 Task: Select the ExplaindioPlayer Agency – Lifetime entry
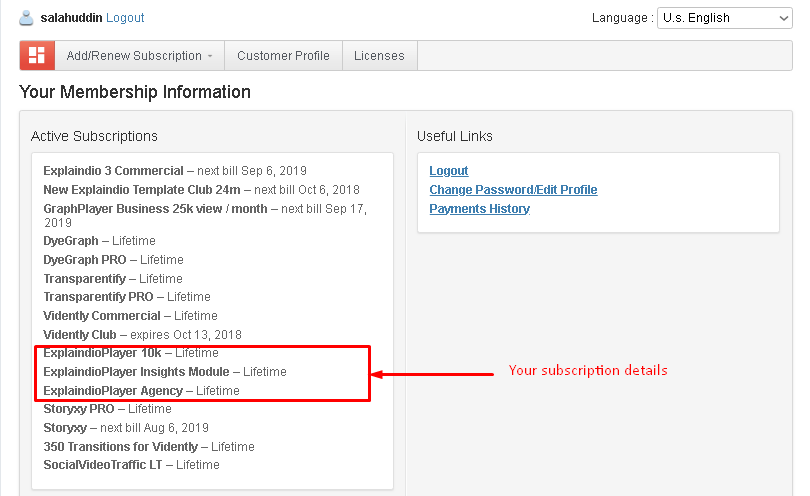point(141,391)
